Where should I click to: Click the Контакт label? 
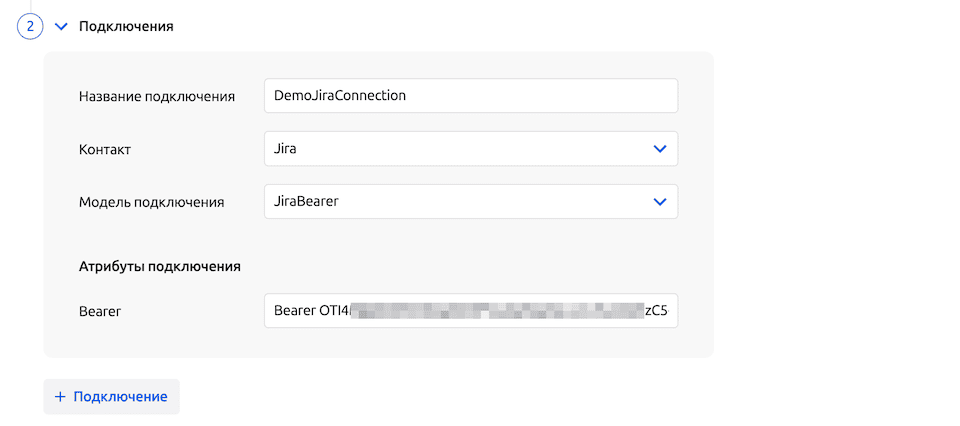[105, 150]
